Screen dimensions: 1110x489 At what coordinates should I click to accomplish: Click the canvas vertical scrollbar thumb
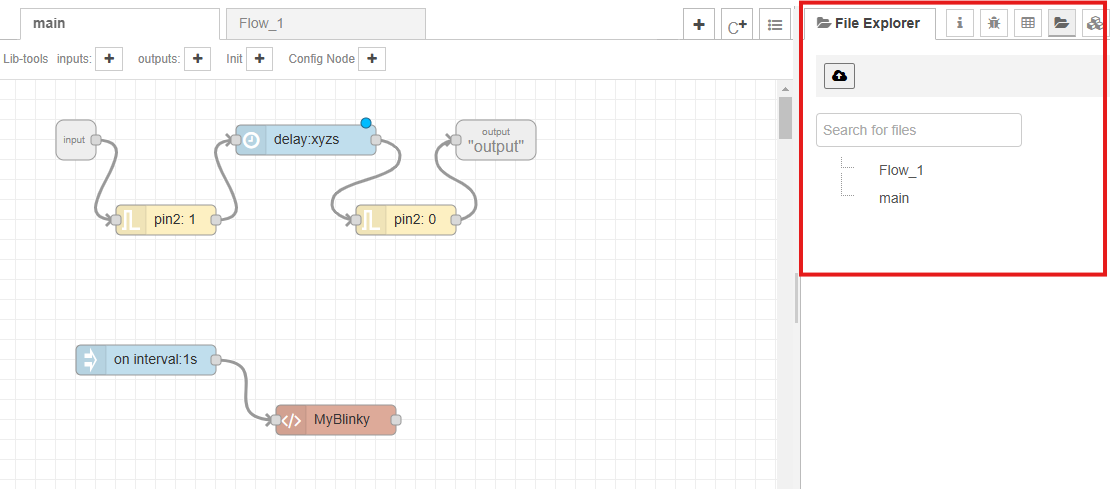pyautogui.click(x=785, y=117)
